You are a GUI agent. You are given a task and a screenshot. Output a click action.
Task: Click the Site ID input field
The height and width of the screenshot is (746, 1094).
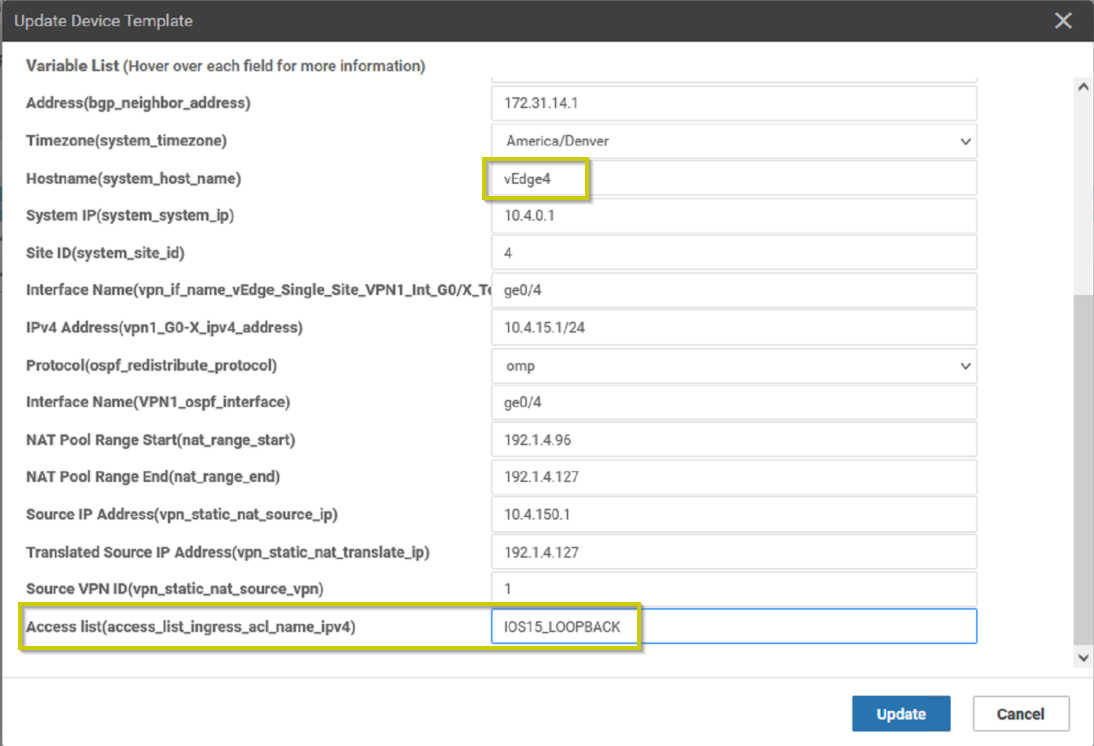[733, 253]
